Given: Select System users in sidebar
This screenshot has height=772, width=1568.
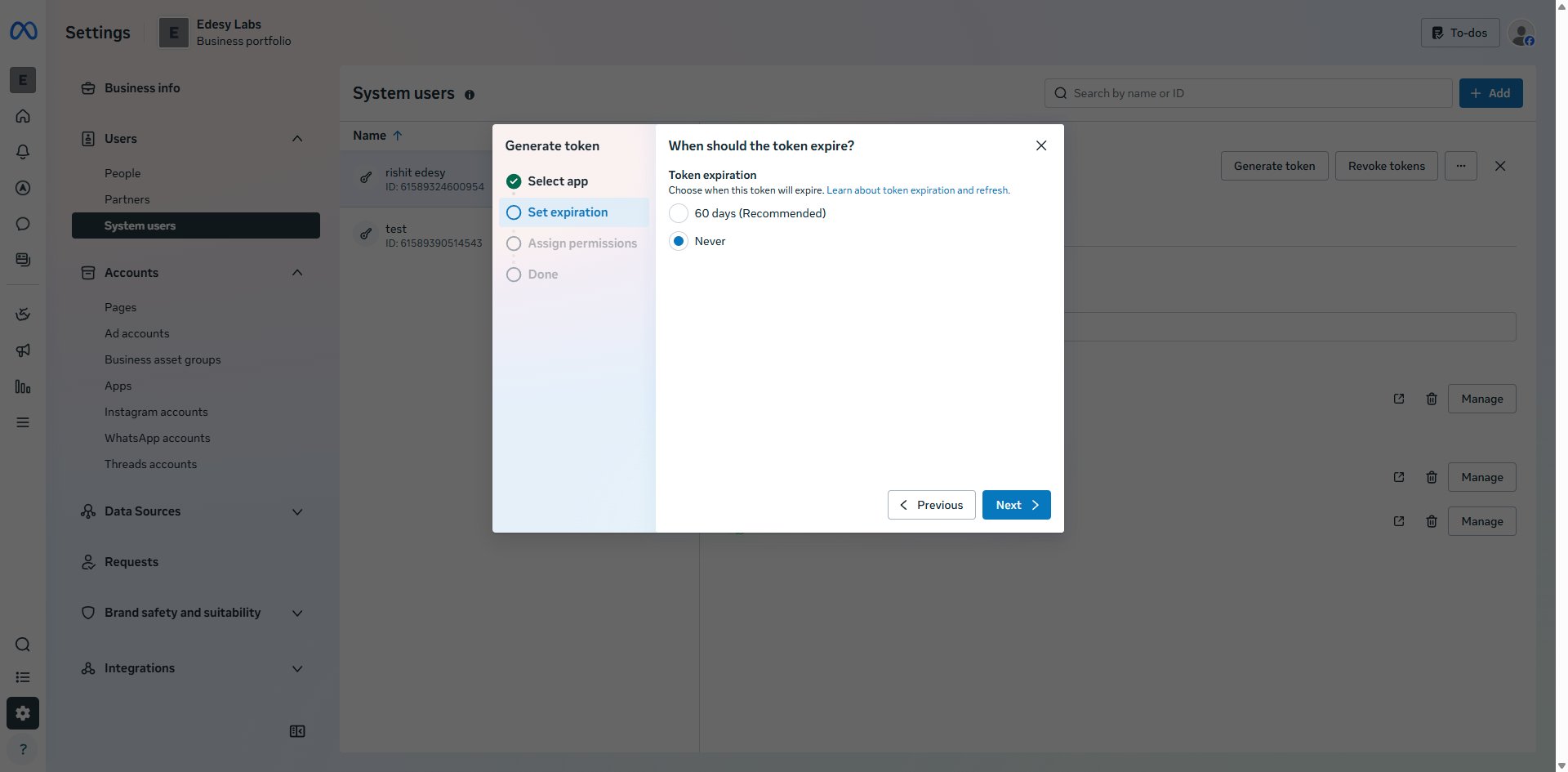Looking at the screenshot, I should 196,225.
